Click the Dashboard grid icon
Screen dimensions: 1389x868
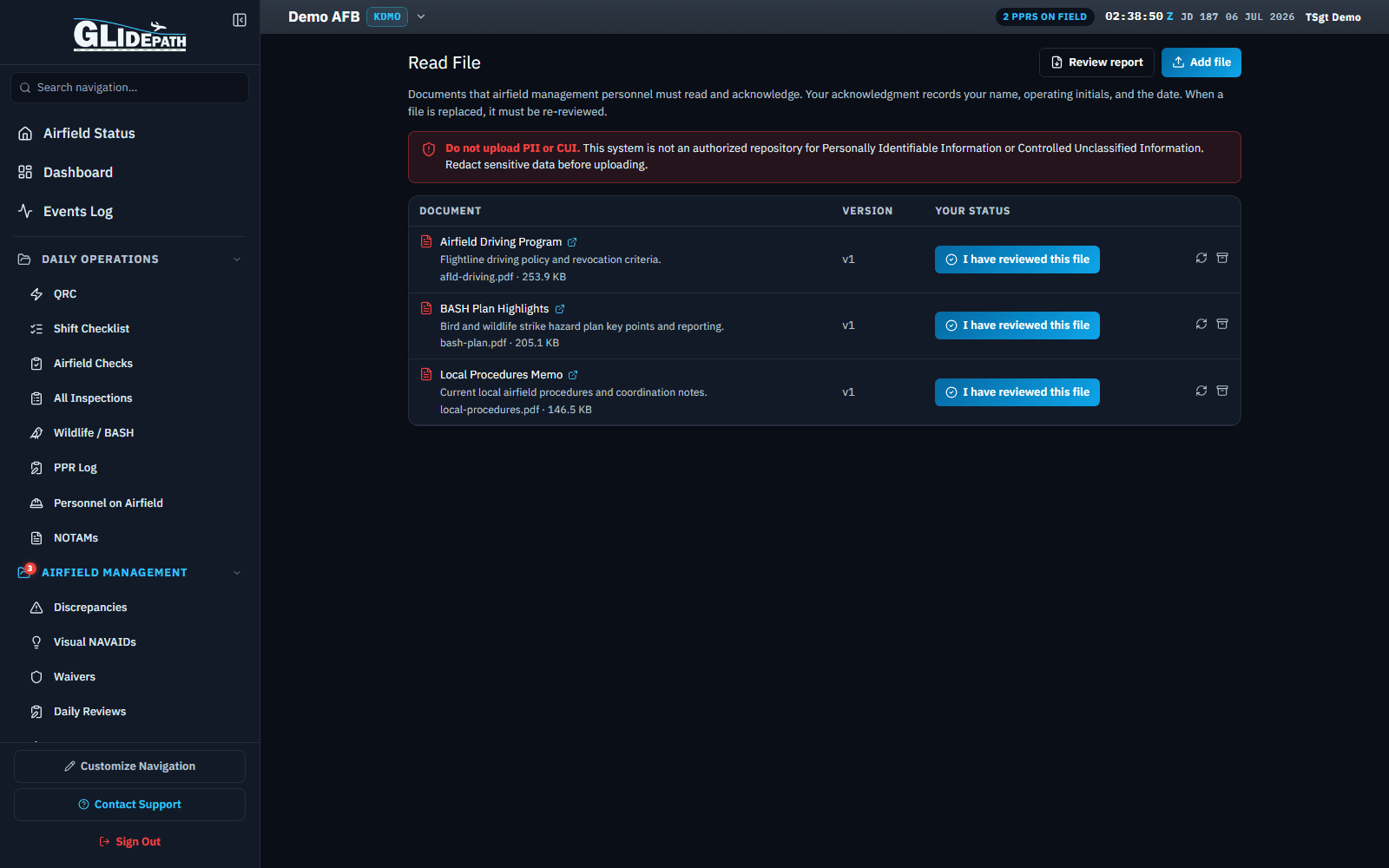pyautogui.click(x=25, y=172)
